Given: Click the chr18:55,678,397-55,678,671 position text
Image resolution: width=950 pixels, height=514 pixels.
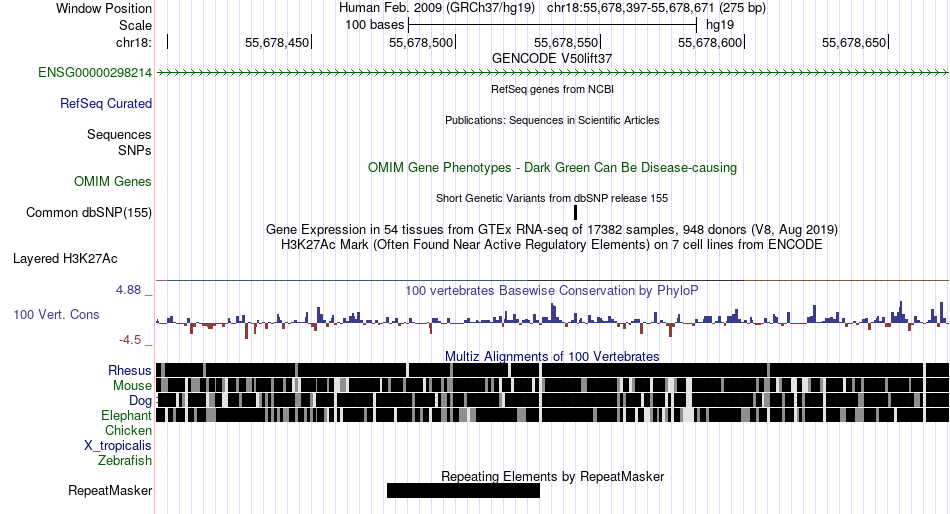Looking at the screenshot, I should [656, 8].
